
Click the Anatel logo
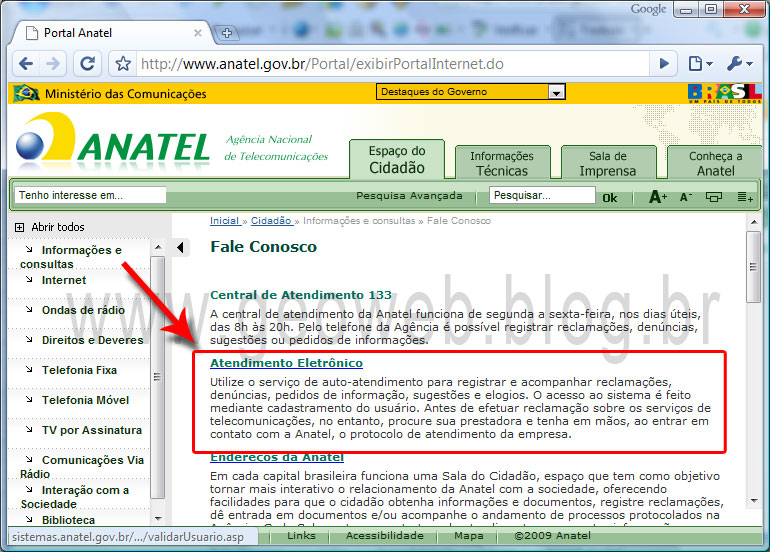[x=113, y=140]
